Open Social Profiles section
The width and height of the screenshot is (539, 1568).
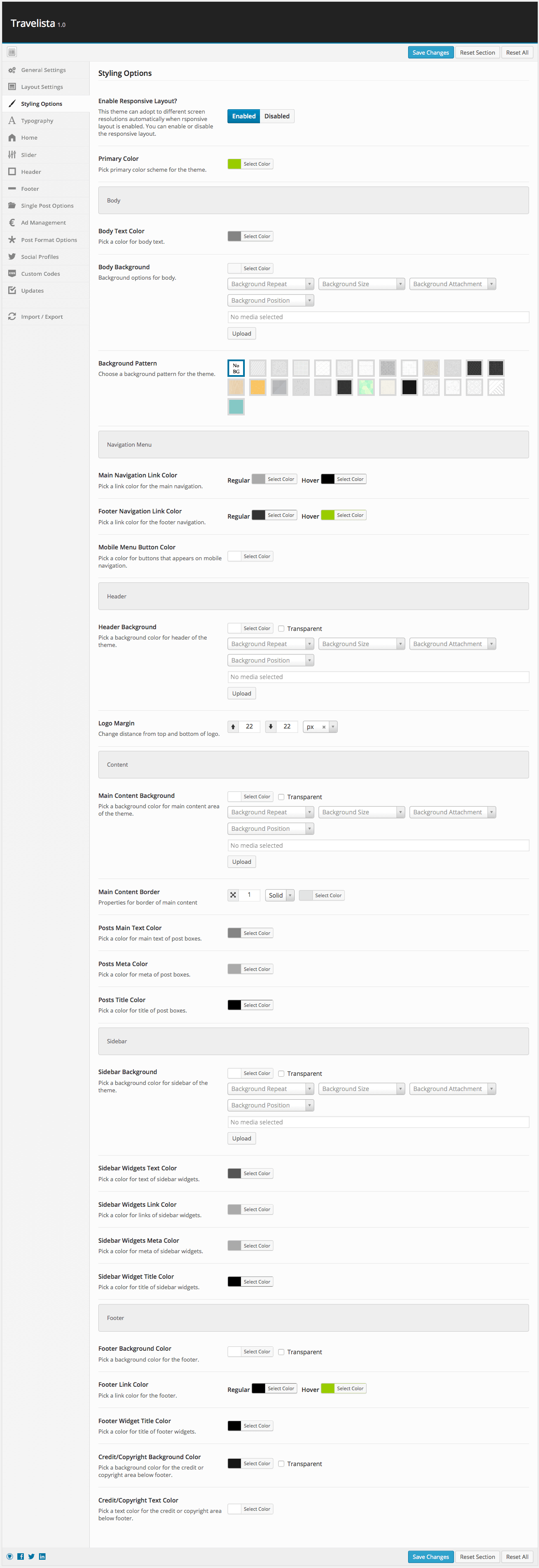(45, 257)
